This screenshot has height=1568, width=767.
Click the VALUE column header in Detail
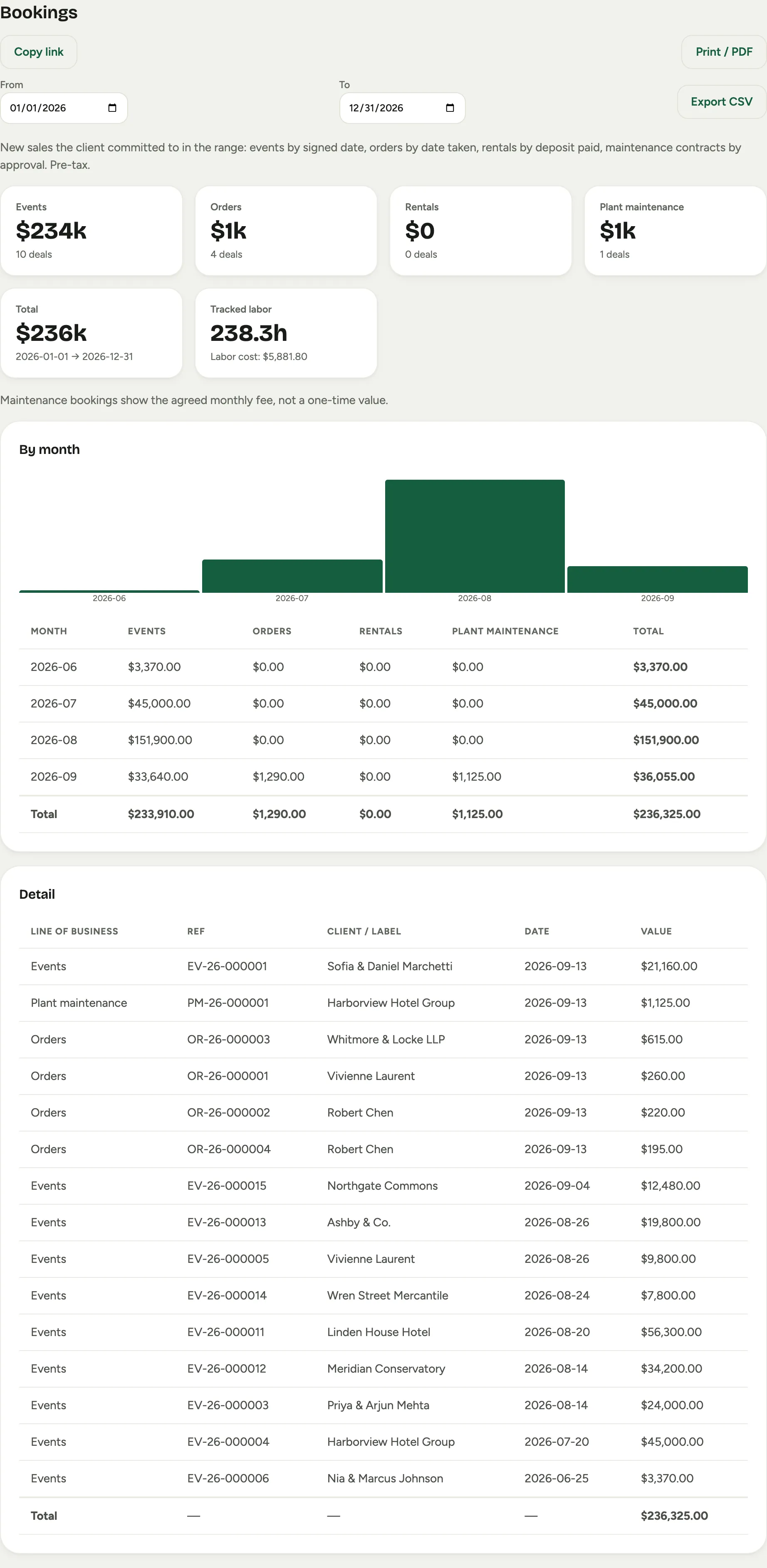pos(656,931)
